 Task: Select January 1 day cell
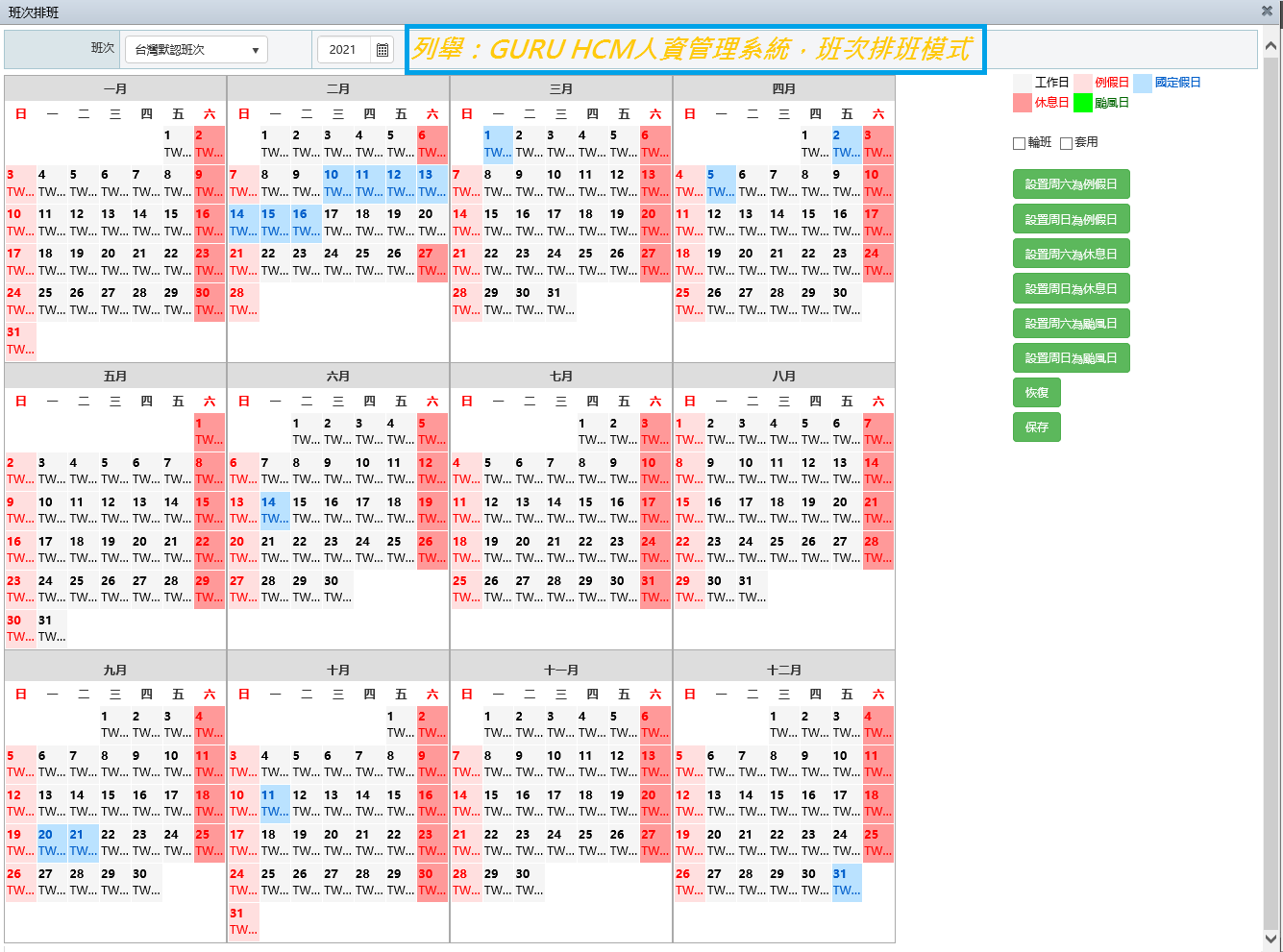tap(178, 143)
